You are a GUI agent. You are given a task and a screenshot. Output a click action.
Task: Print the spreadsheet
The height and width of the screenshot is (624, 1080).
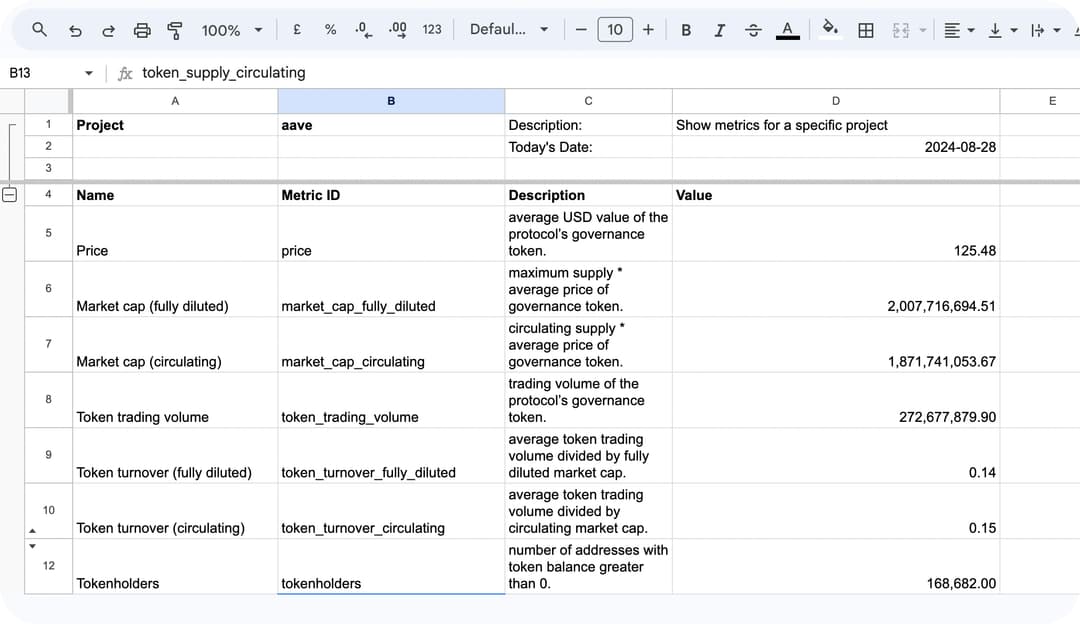(142, 30)
